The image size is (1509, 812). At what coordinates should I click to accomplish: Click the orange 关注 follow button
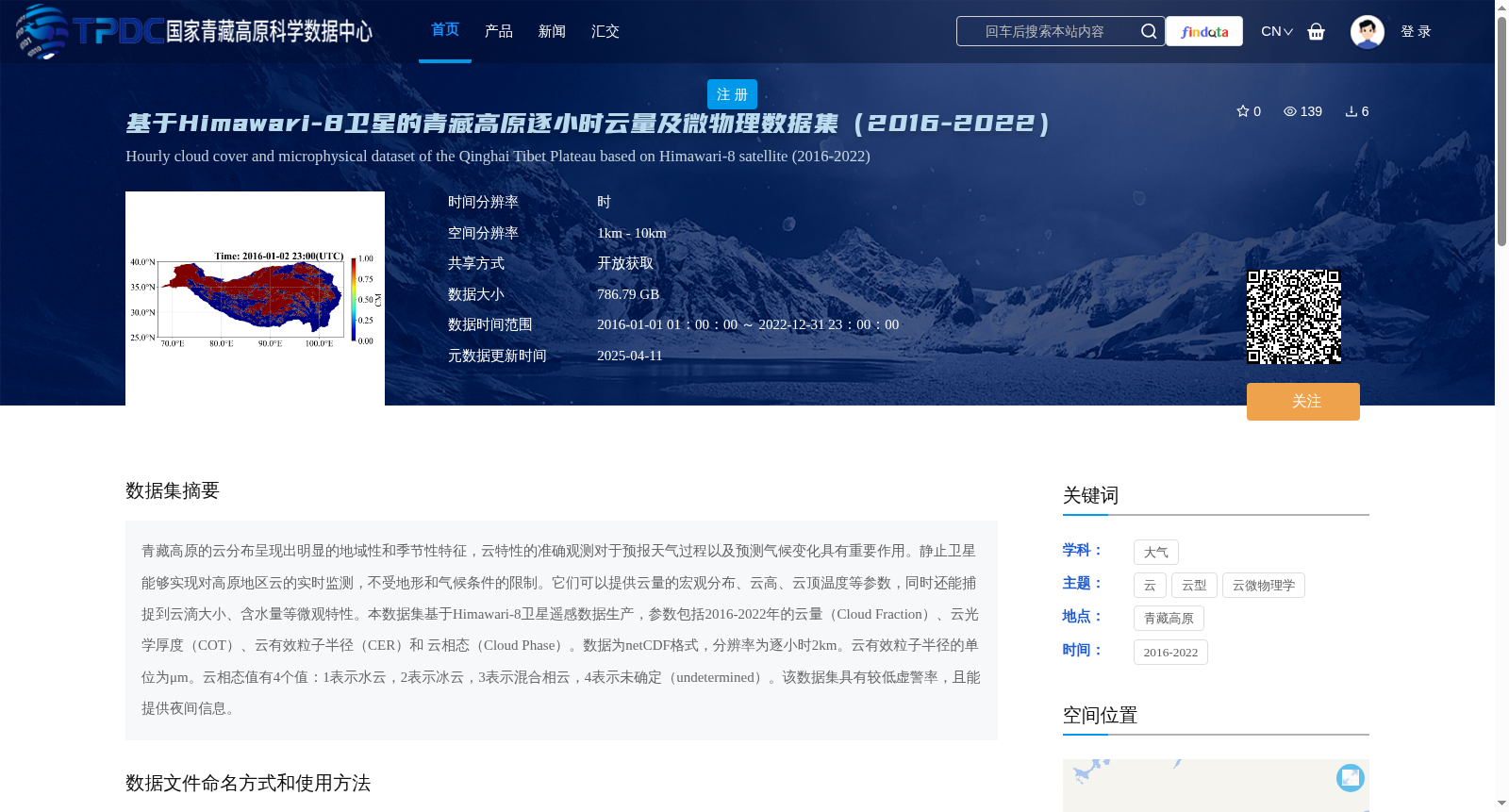pos(1303,402)
